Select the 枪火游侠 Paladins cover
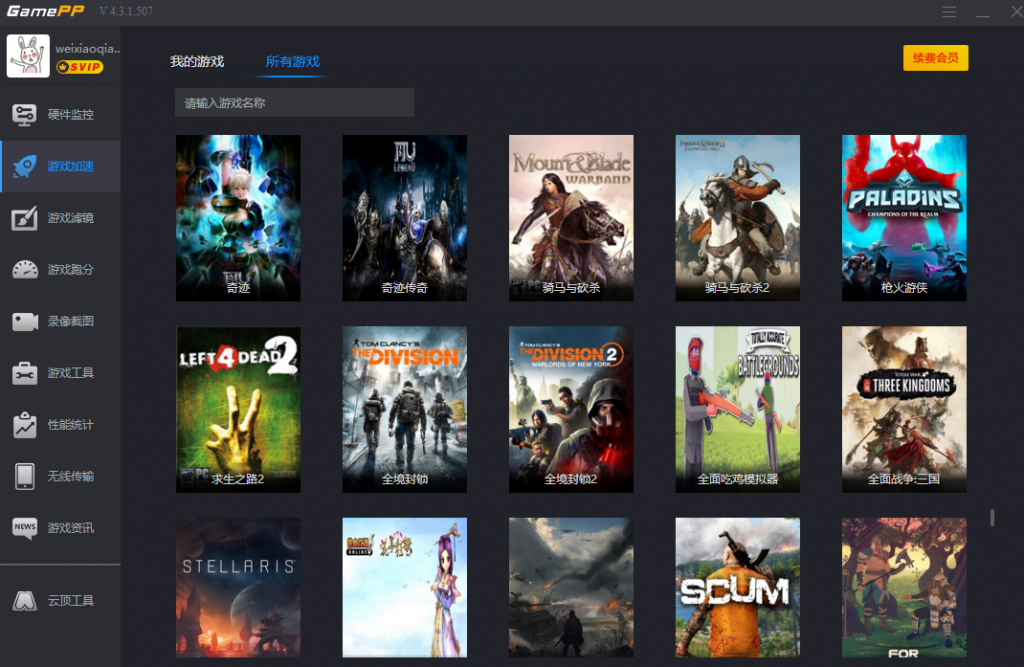Screen dimensions: 1024x667 904,218
